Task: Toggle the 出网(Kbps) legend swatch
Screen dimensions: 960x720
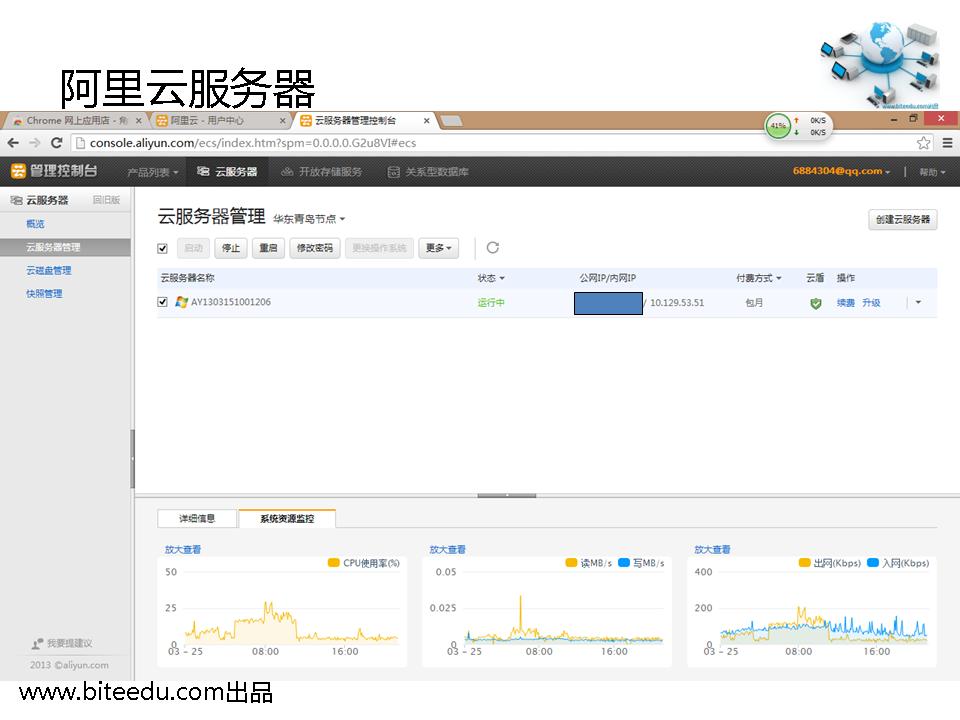Action: [804, 563]
